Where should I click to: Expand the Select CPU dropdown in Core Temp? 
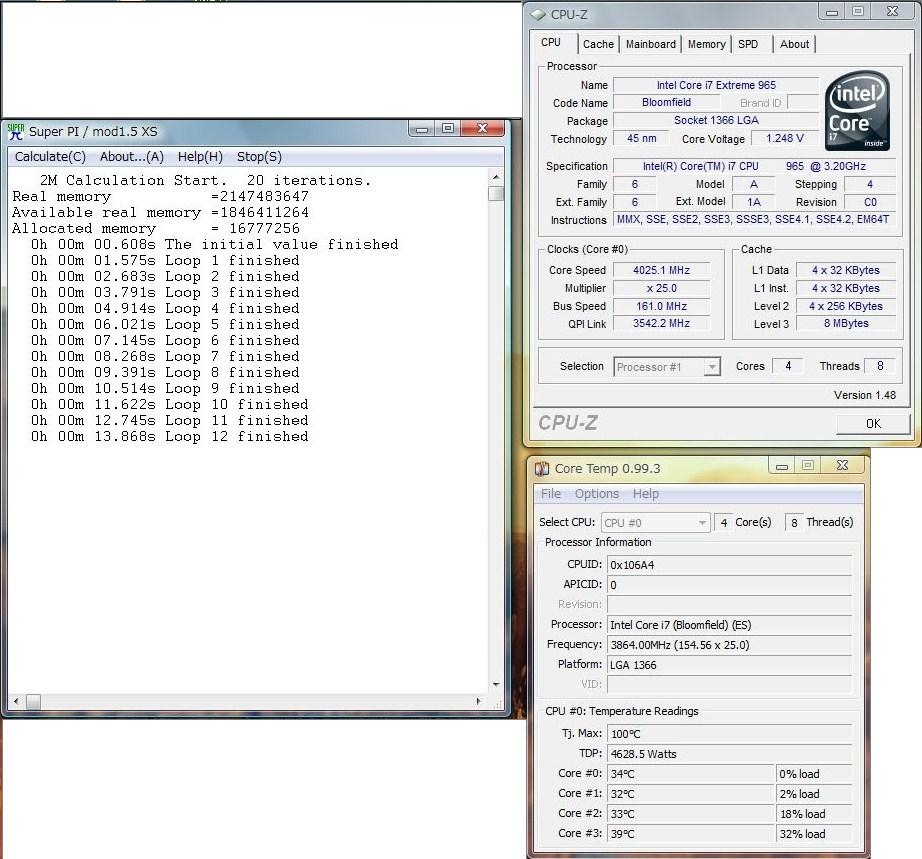pyautogui.click(x=656, y=523)
